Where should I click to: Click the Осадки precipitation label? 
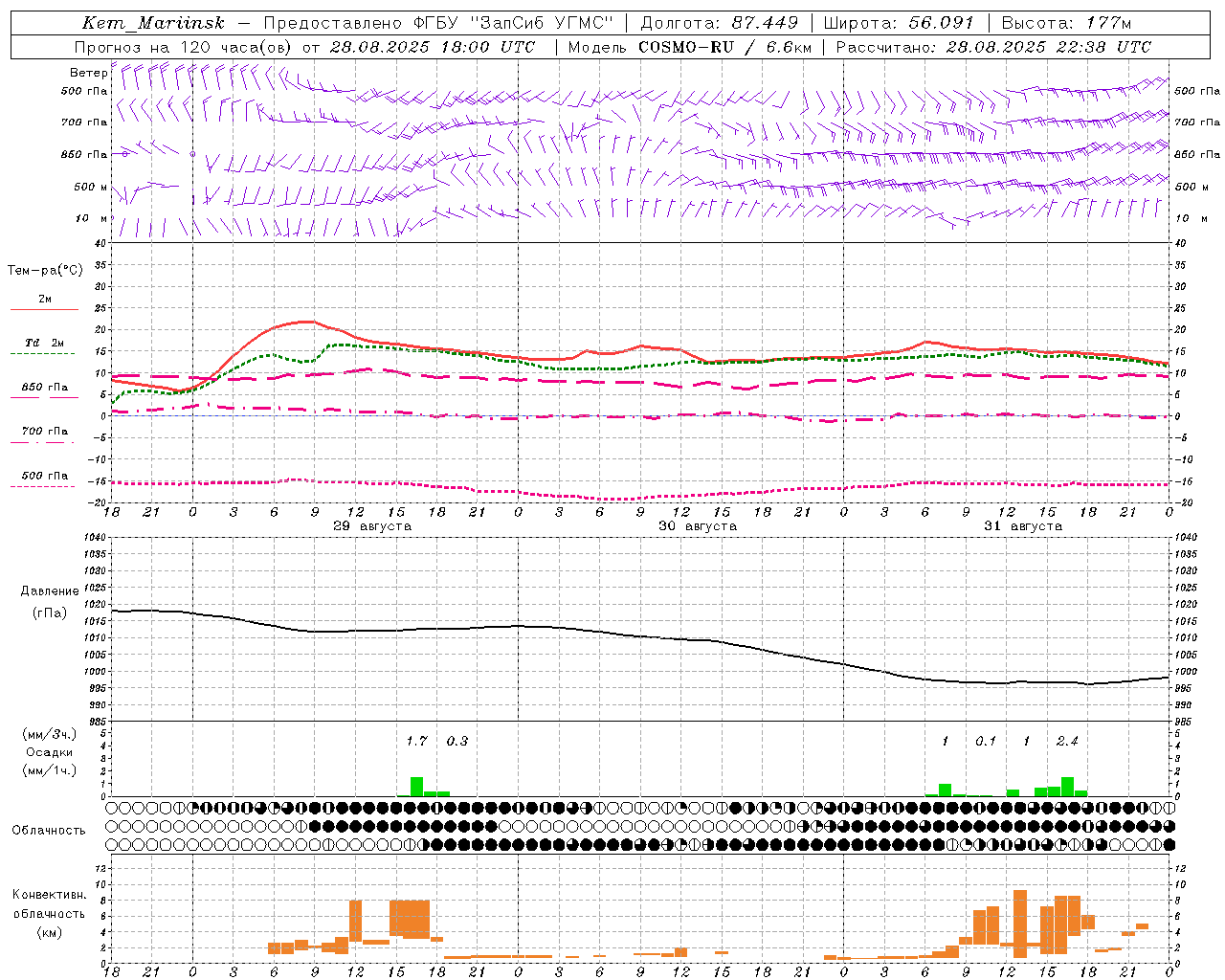50,752
